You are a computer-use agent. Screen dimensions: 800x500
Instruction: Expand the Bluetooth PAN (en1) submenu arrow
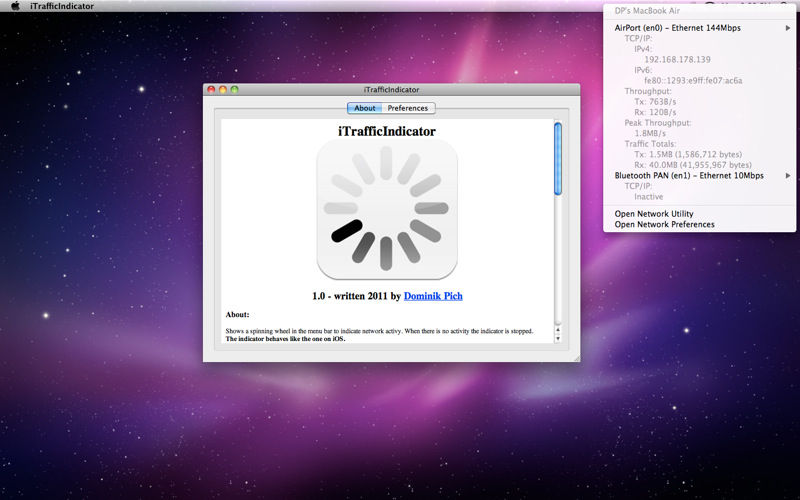pyautogui.click(x=789, y=175)
